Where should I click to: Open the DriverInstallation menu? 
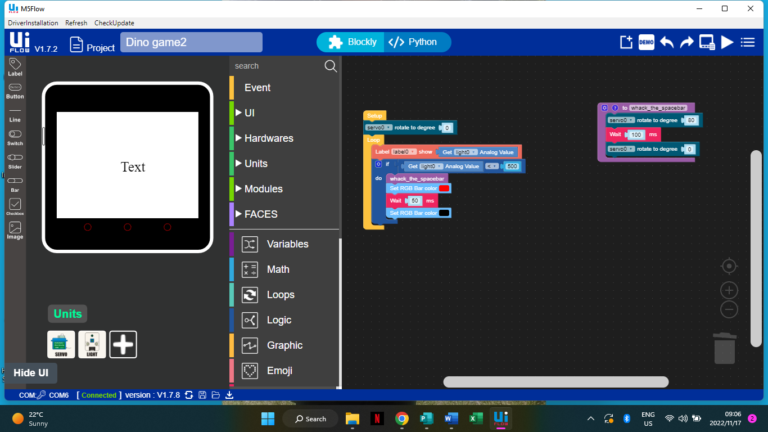32,22
